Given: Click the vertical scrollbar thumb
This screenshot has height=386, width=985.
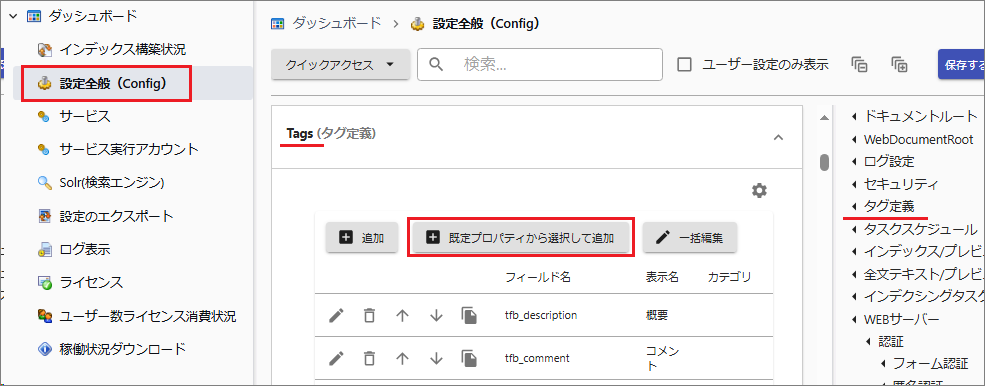Looking at the screenshot, I should (824, 162).
